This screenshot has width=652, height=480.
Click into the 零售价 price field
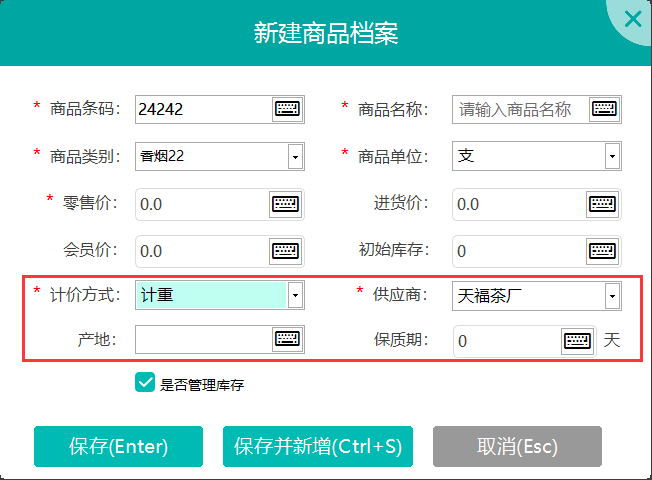(x=200, y=204)
